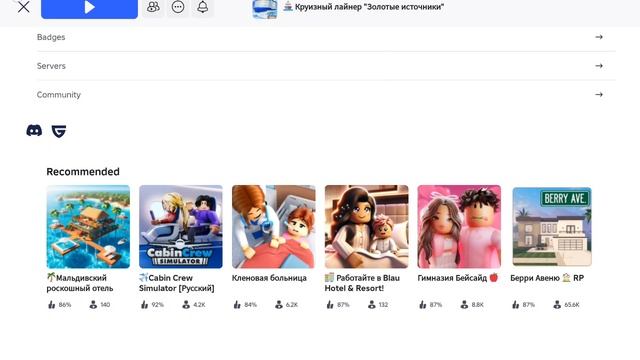This screenshot has width=640, height=360.
Task: Click thumbs-up icon under Гимназия Бейсайд
Action: [423, 304]
